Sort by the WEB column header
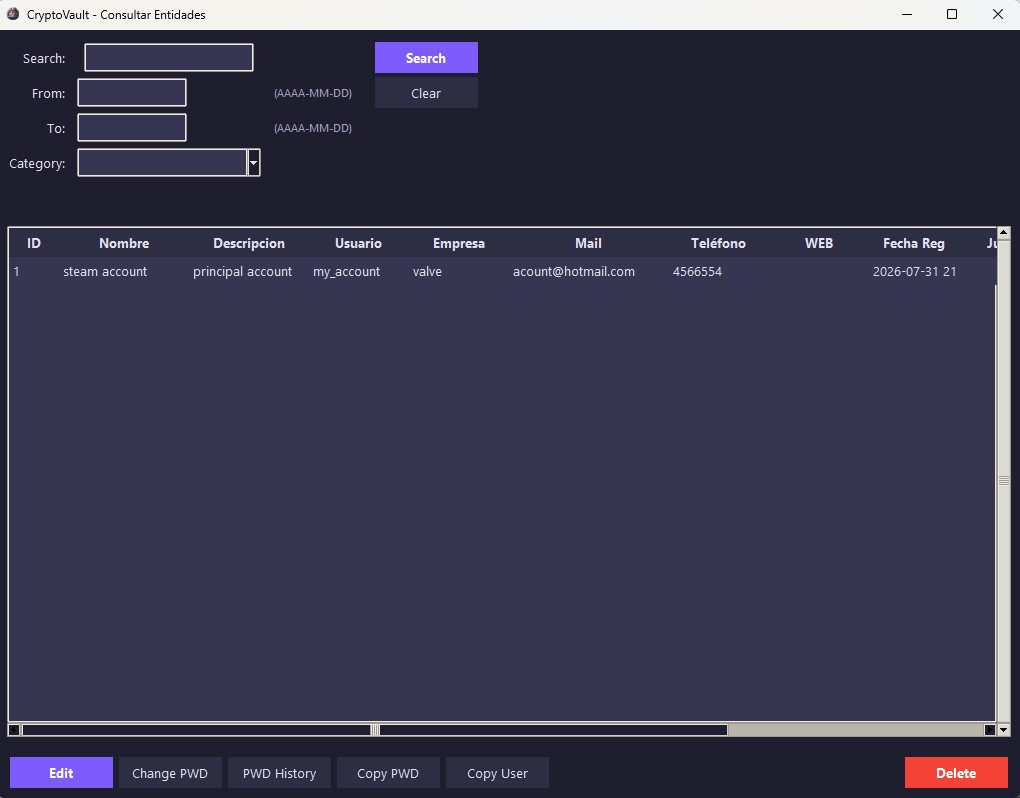Viewport: 1020px width, 798px height. pyautogui.click(x=818, y=243)
